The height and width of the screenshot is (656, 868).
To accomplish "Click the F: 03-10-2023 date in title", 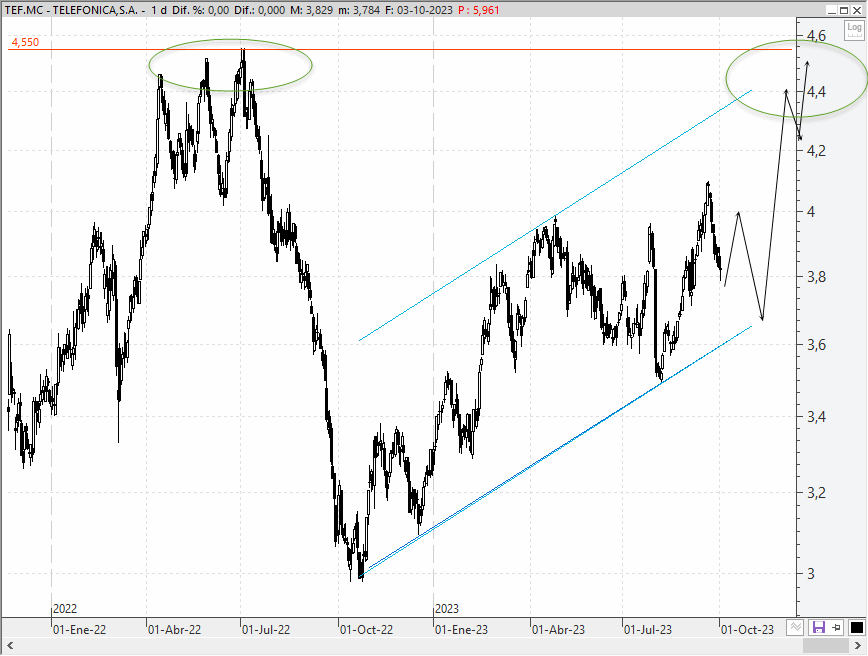I will pyautogui.click(x=418, y=10).
